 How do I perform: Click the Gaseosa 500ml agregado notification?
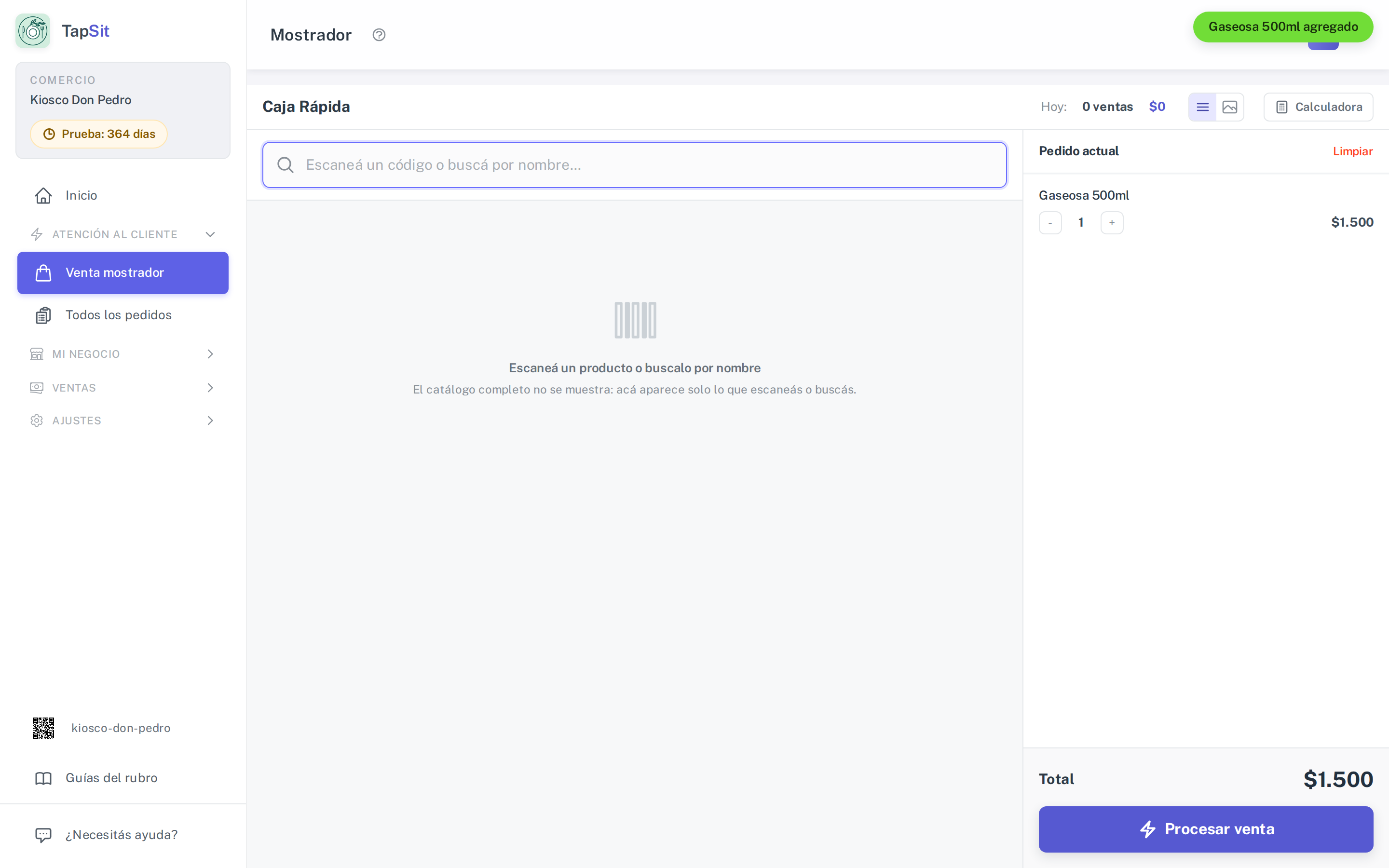tap(1283, 27)
